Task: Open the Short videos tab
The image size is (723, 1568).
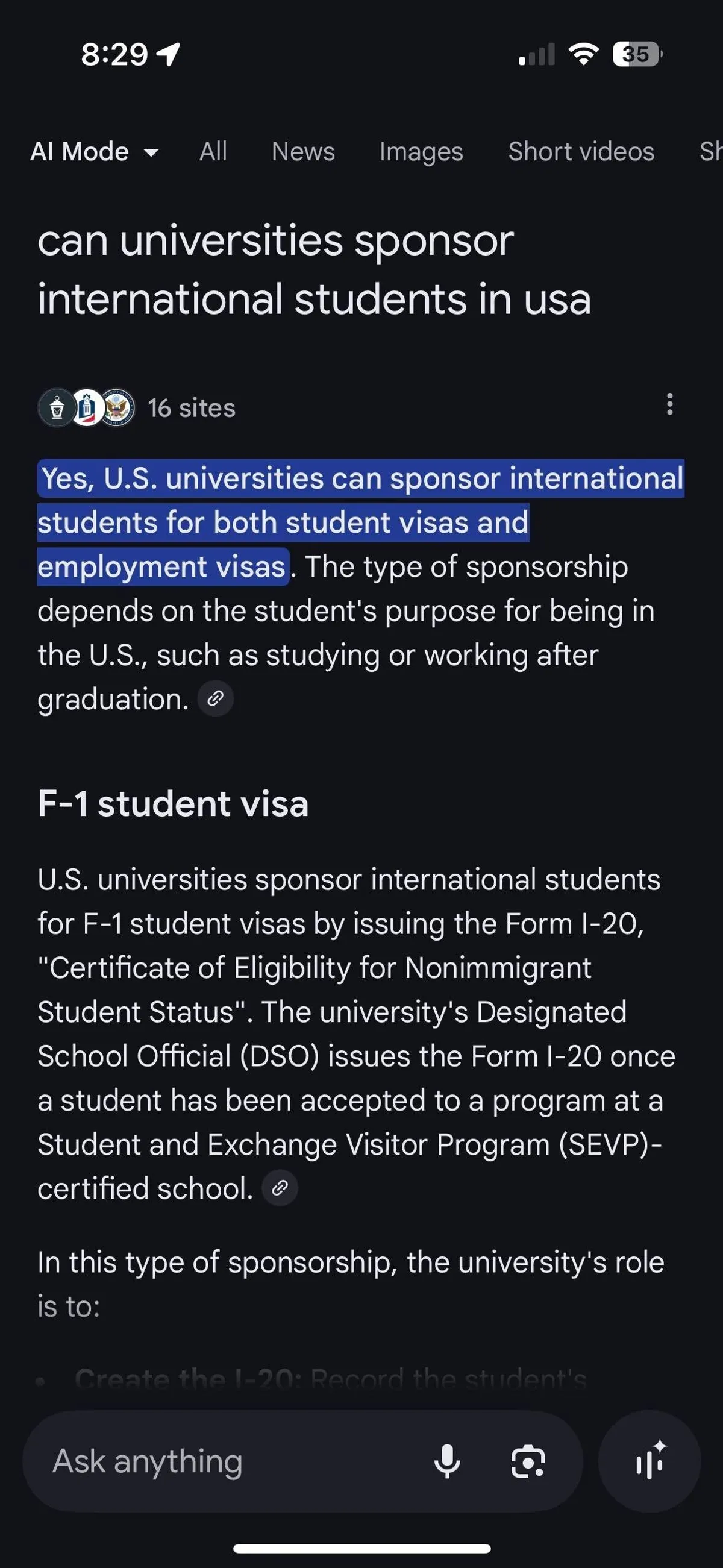Action: point(581,152)
